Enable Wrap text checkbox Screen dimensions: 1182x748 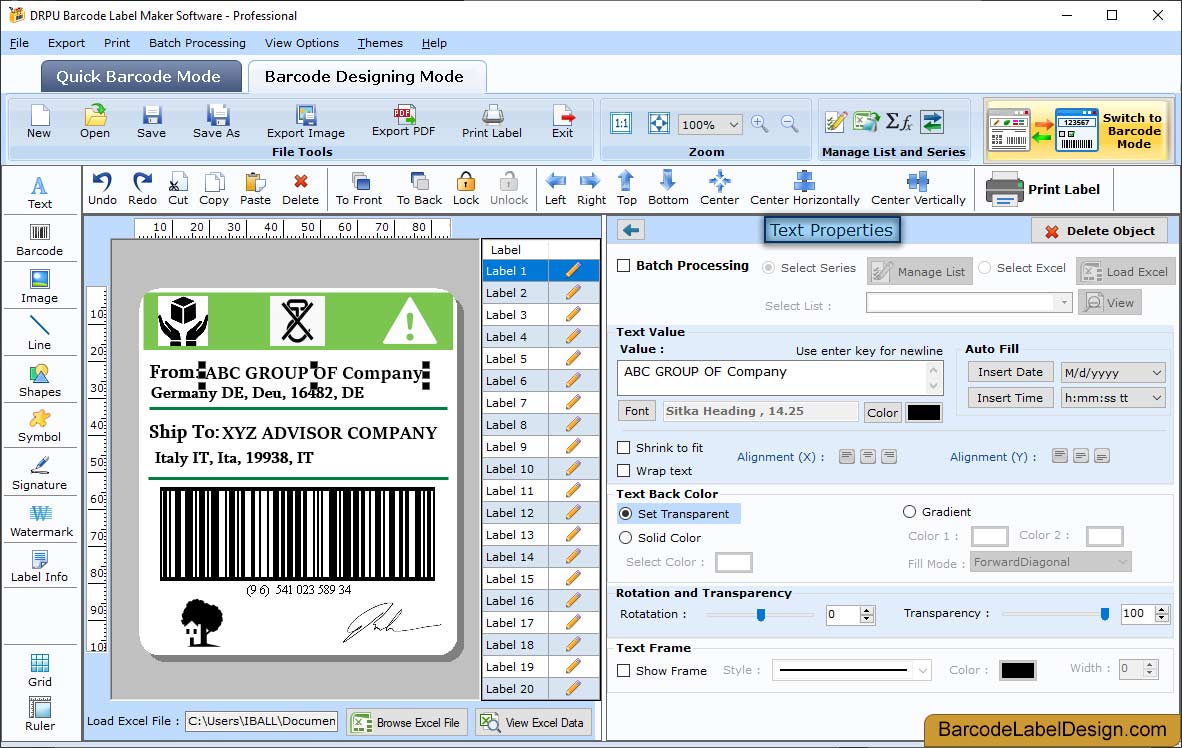pyautogui.click(x=623, y=471)
